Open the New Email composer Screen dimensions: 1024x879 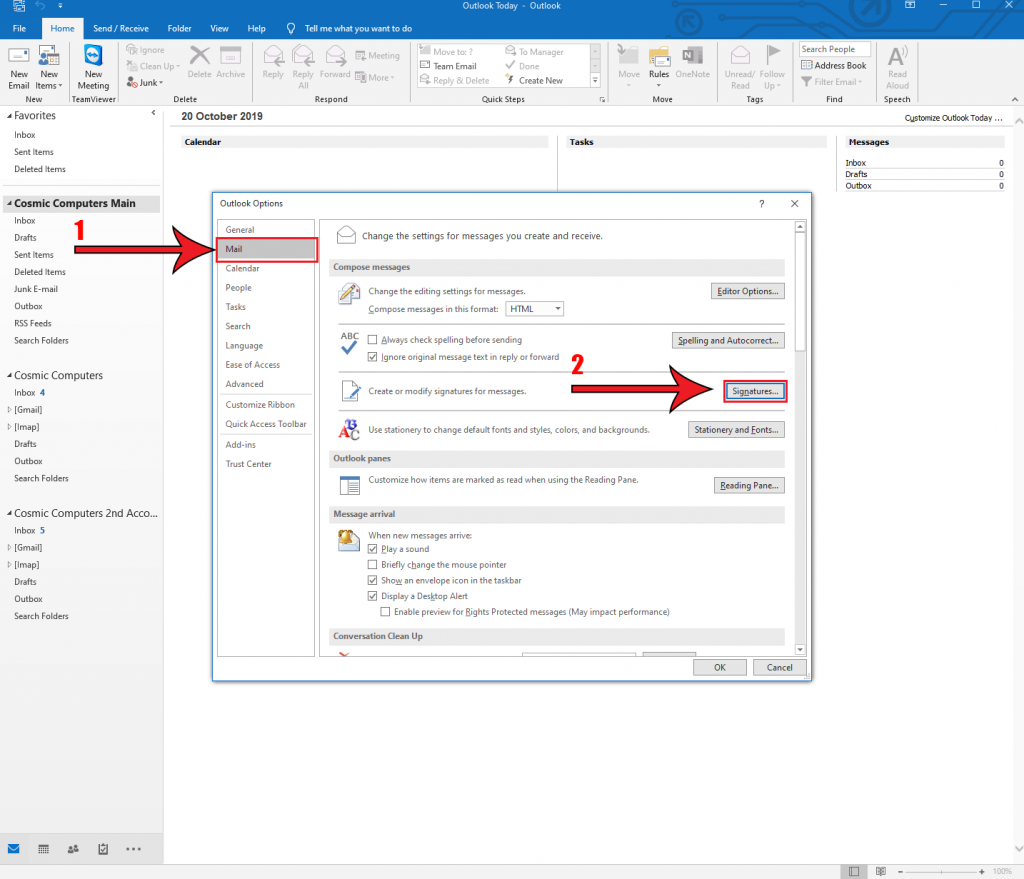coord(18,64)
